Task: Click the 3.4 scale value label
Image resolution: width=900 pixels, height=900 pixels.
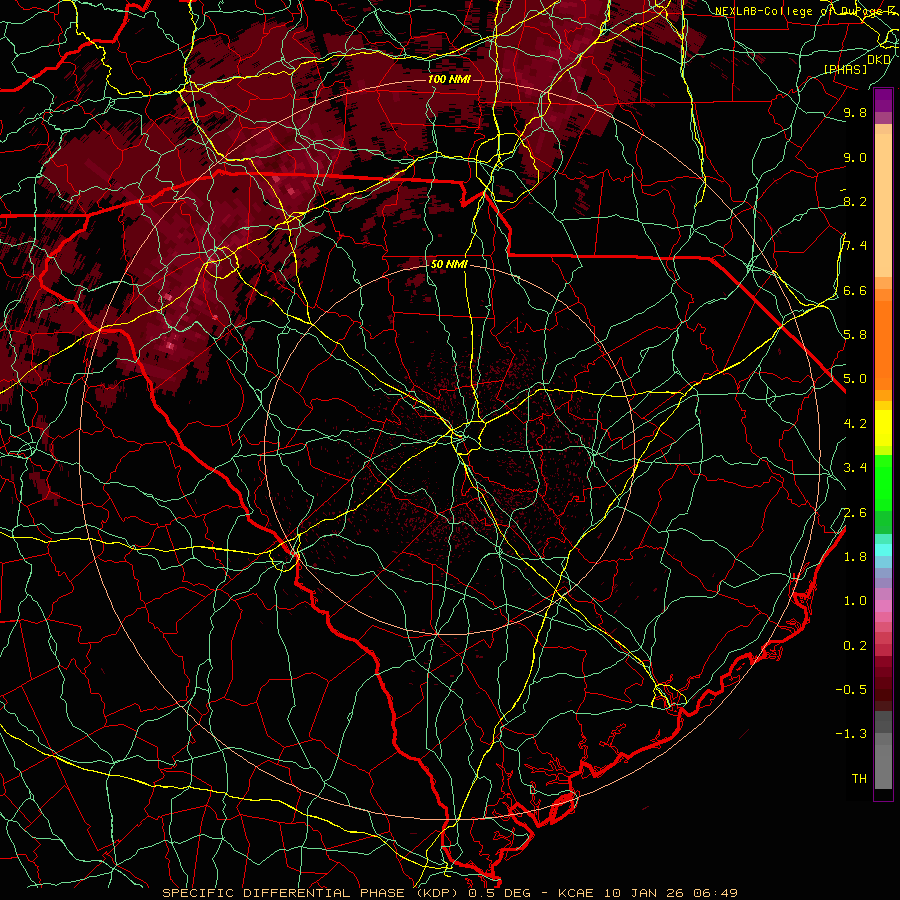Action: coord(855,467)
